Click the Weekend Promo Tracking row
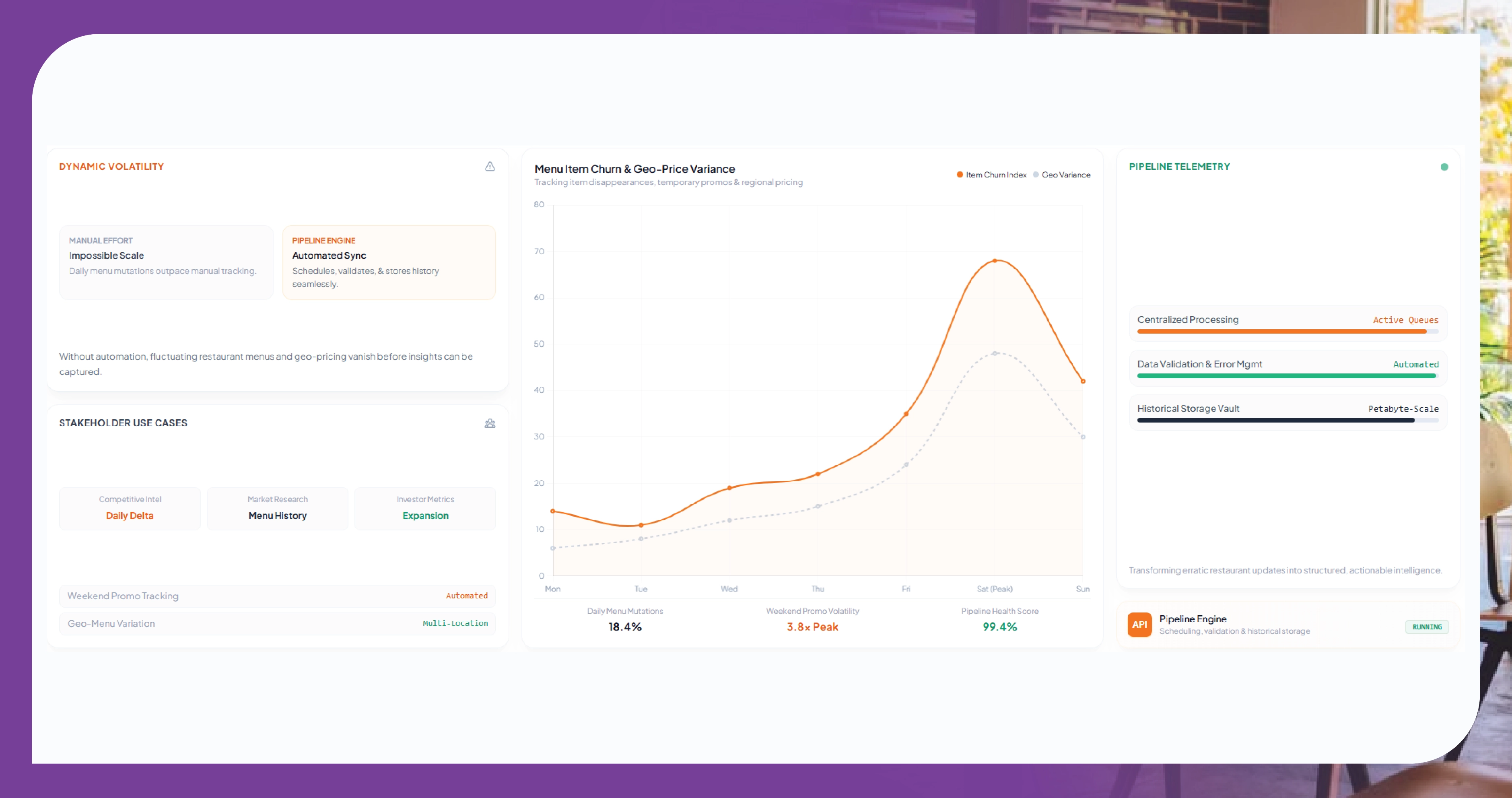Screen dimensions: 1512x798 click(x=278, y=596)
